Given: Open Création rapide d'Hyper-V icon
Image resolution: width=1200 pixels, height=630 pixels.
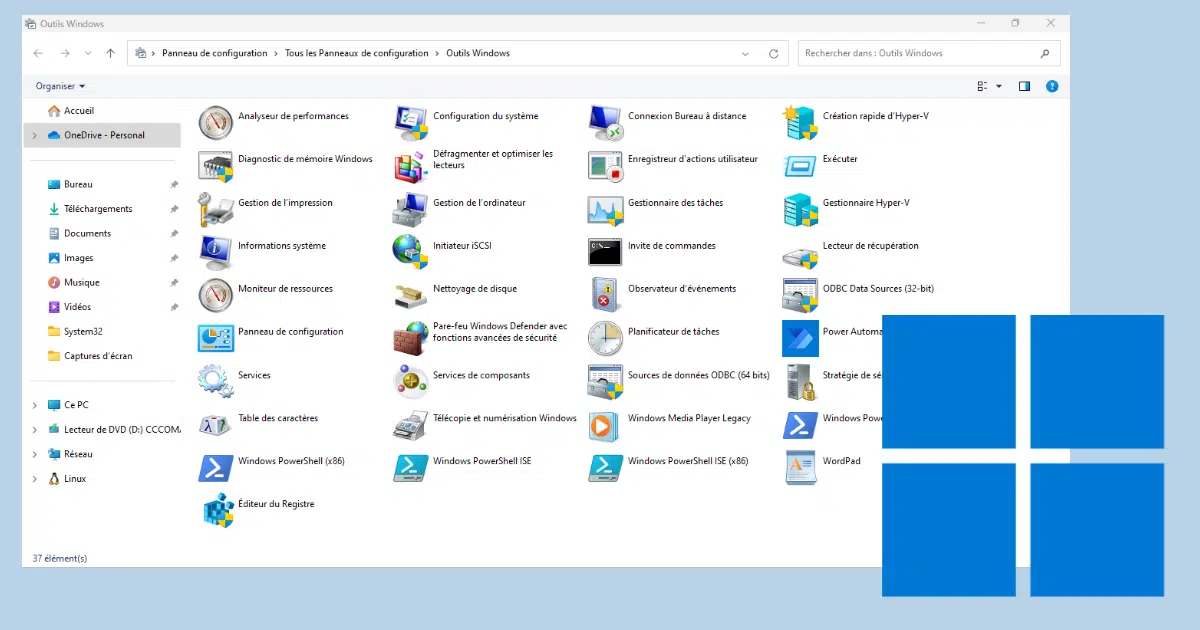Looking at the screenshot, I should [800, 122].
